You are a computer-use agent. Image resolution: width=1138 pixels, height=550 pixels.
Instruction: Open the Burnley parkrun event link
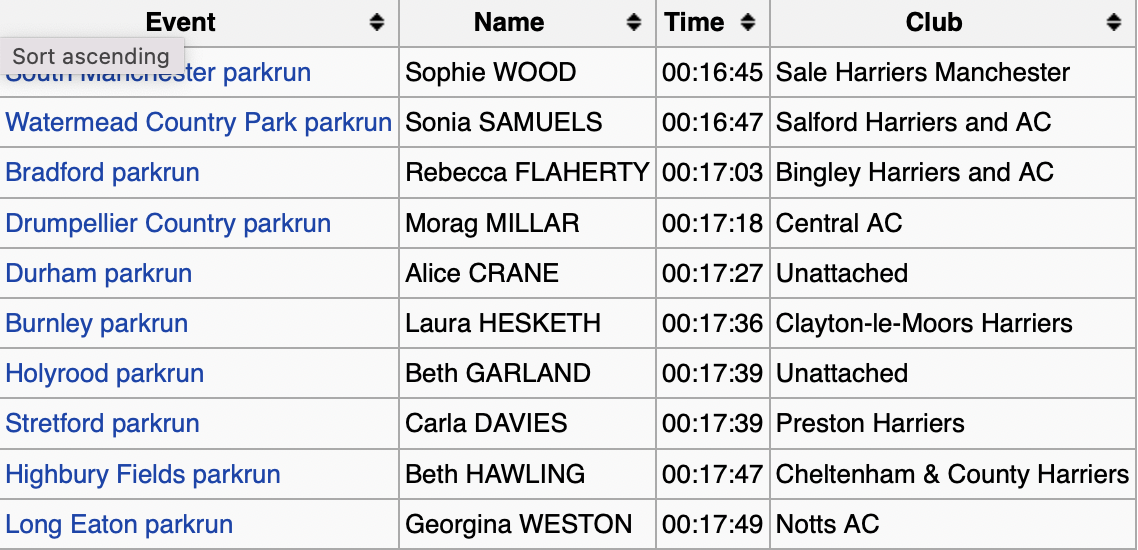point(96,323)
